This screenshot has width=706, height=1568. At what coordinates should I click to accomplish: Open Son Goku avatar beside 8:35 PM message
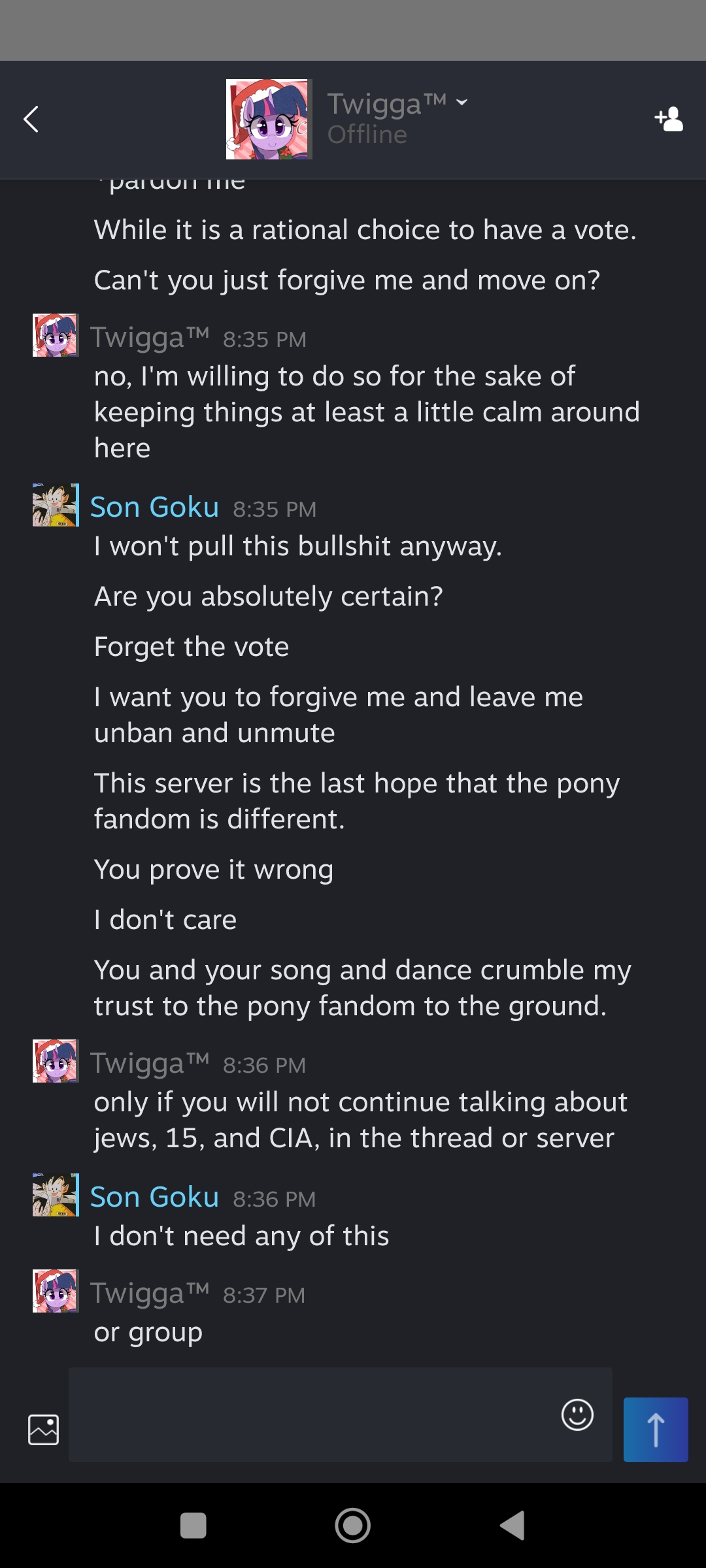point(56,505)
